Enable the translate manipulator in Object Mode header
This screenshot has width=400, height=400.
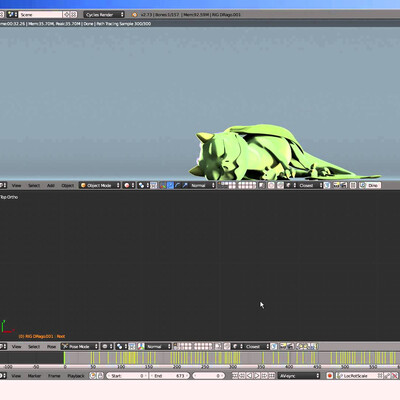click(x=170, y=185)
